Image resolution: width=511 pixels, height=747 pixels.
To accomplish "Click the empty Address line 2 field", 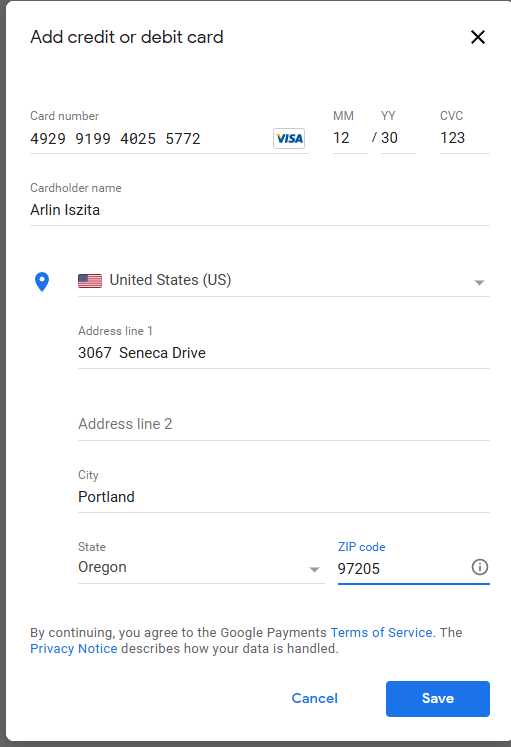I will (284, 424).
